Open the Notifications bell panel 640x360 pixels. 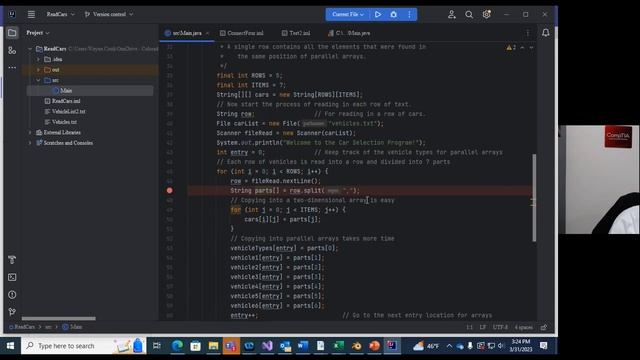coord(545,33)
